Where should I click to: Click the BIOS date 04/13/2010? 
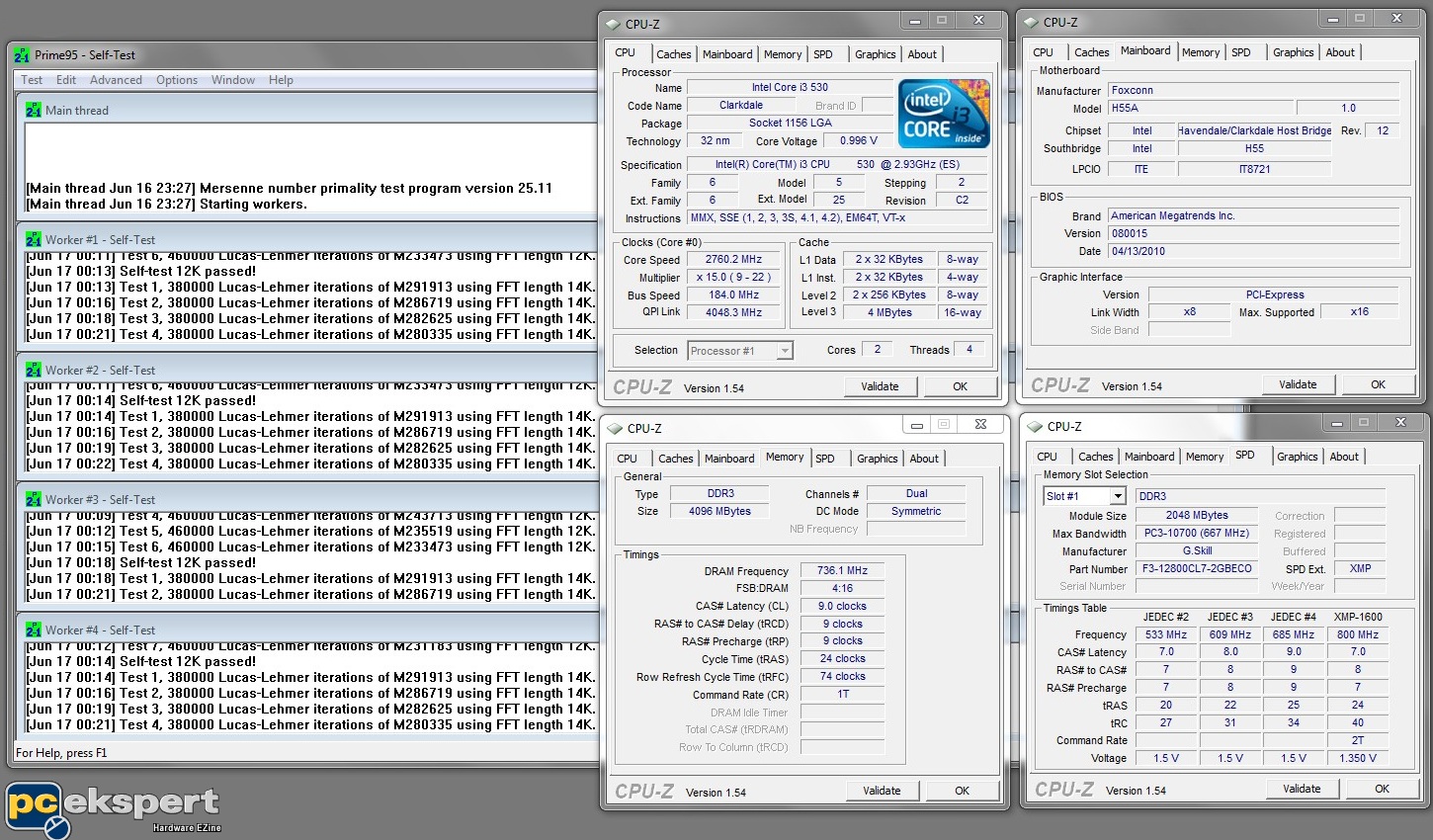coord(1253,251)
